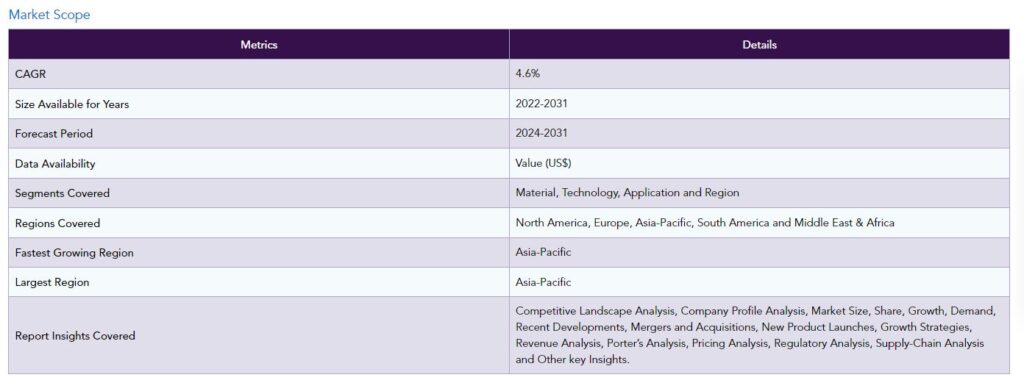1024x380 pixels.
Task: Select the Forecast Period label
Action: click(54, 134)
